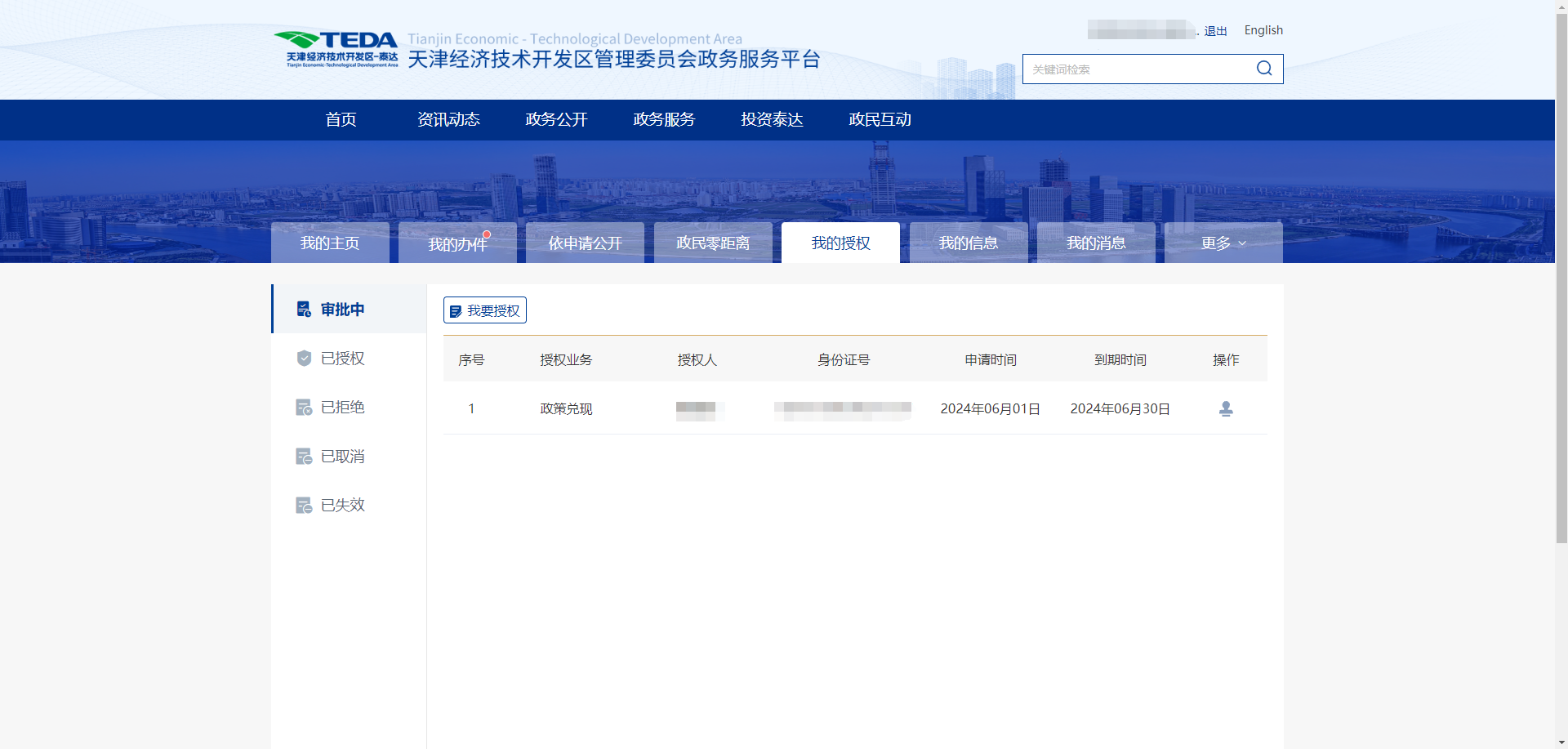Viewport: 1568px width, 749px height.
Task: Select the 我的授权 tab
Action: coord(840,243)
